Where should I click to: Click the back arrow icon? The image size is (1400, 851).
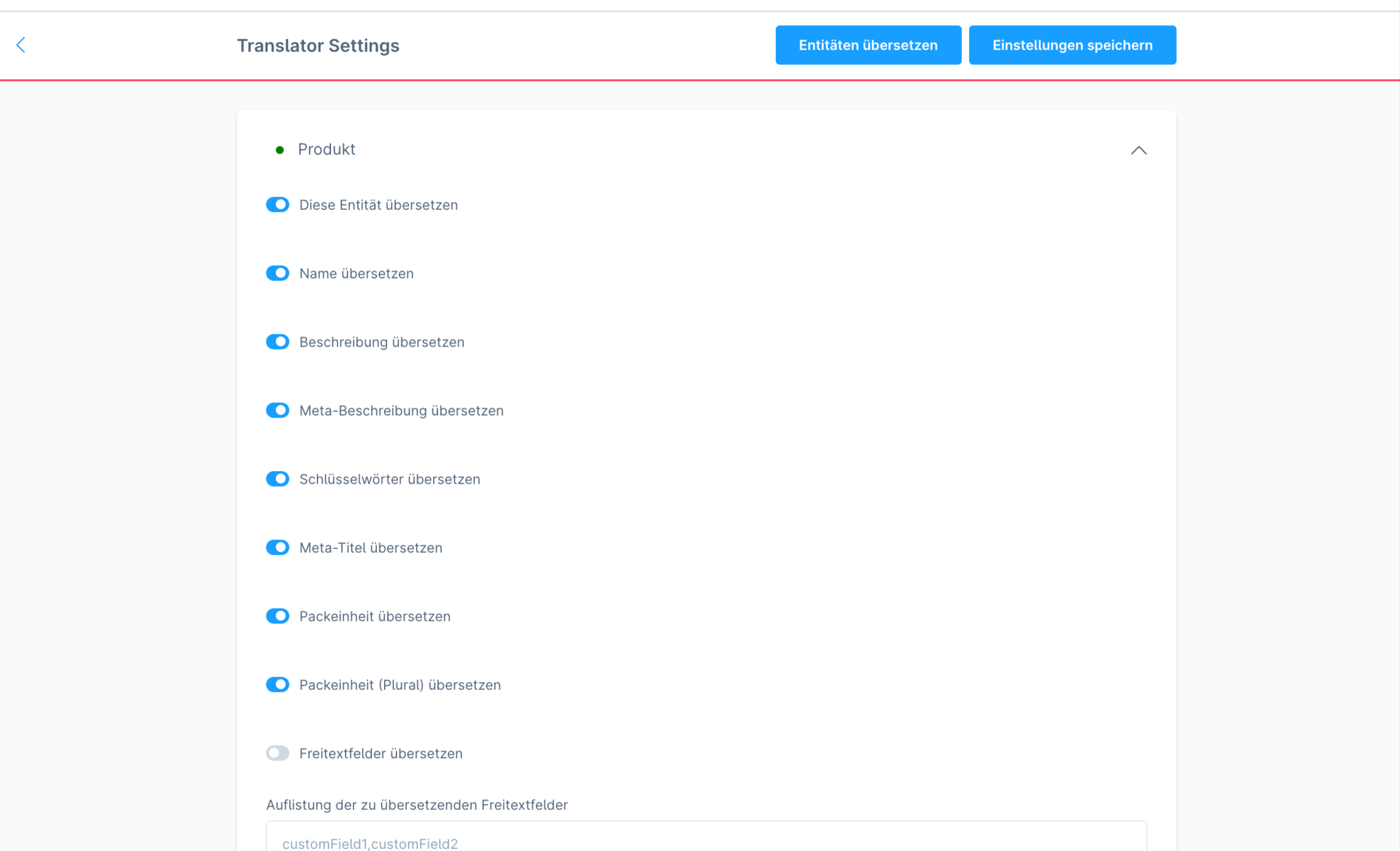[21, 45]
